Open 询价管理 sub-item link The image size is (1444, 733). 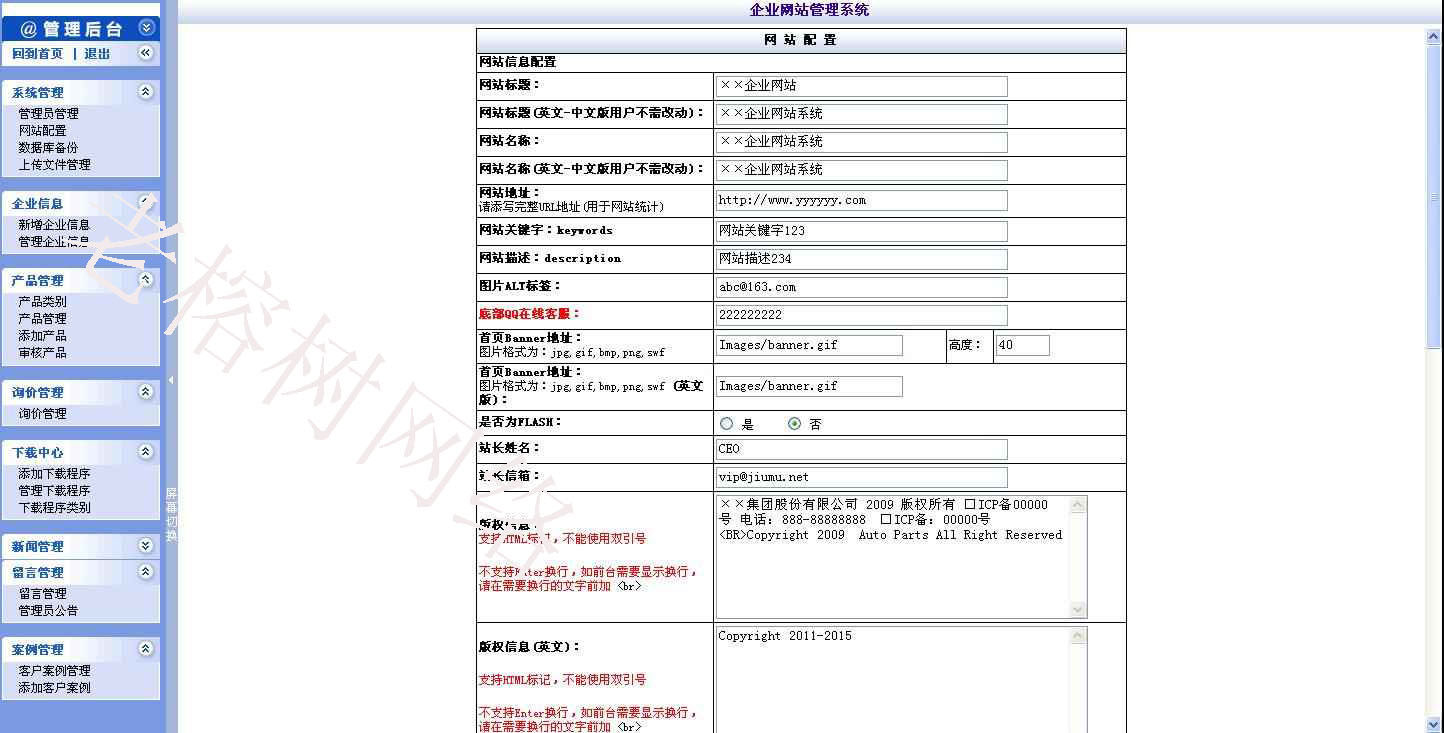pos(42,413)
